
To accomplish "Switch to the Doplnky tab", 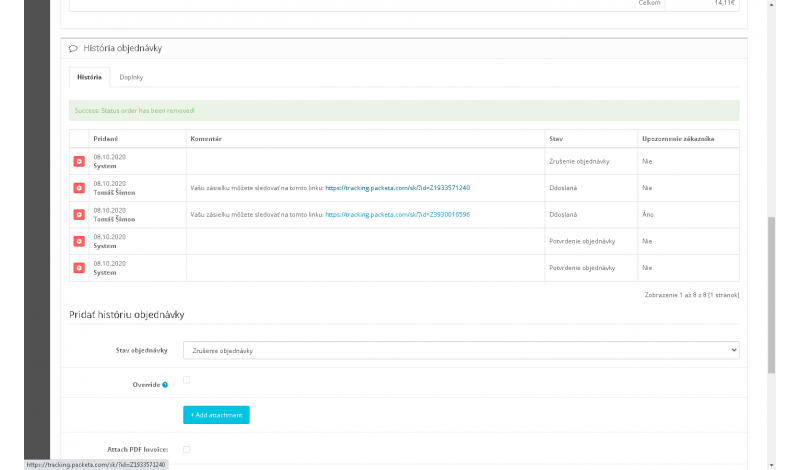I will (x=131, y=77).
